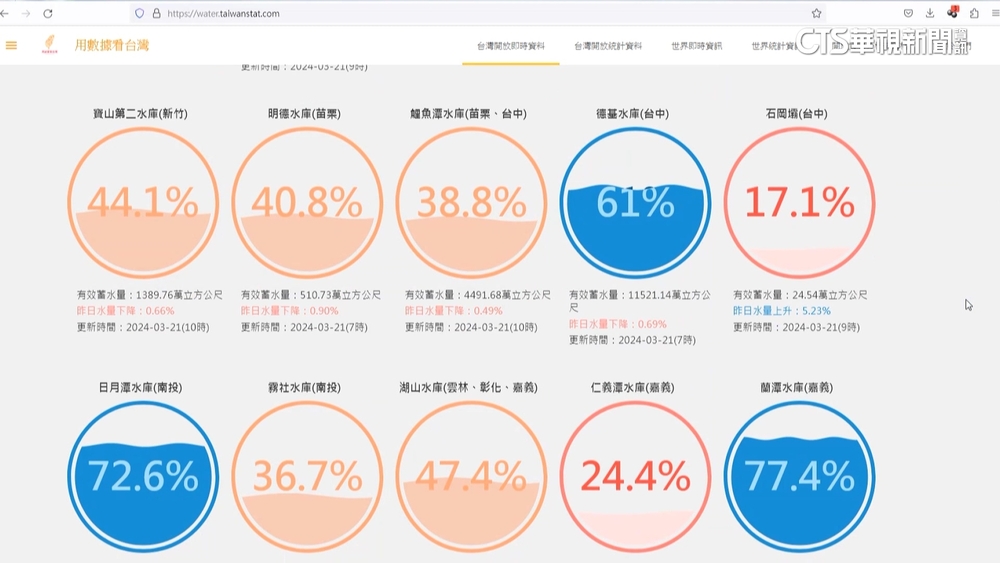The height and width of the screenshot is (563, 1000).
Task: Click the 蘭潭水庫(嘉義) 77.4% gauge
Action: pyautogui.click(x=800, y=477)
